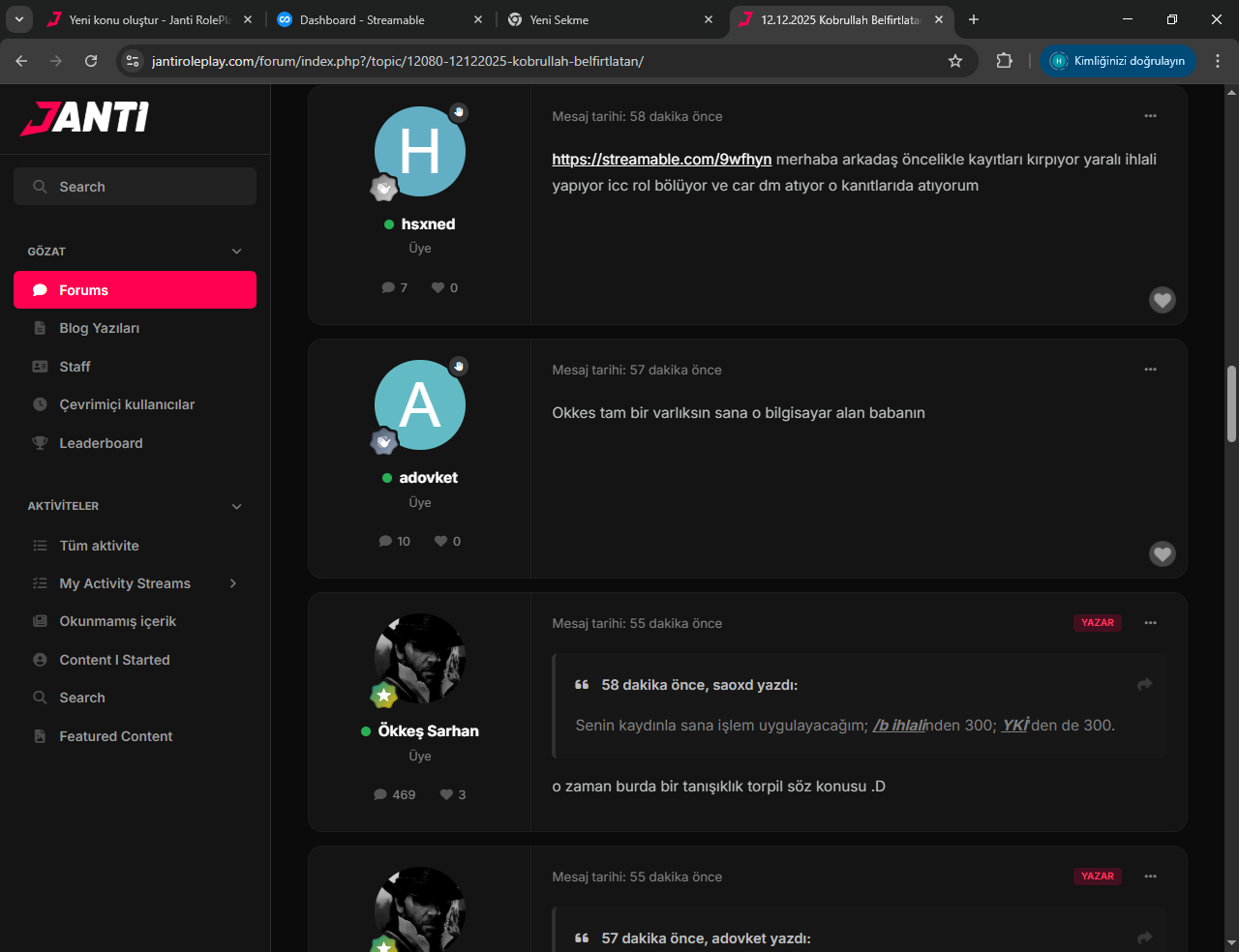
Task: Reload the current page
Action: [91, 61]
